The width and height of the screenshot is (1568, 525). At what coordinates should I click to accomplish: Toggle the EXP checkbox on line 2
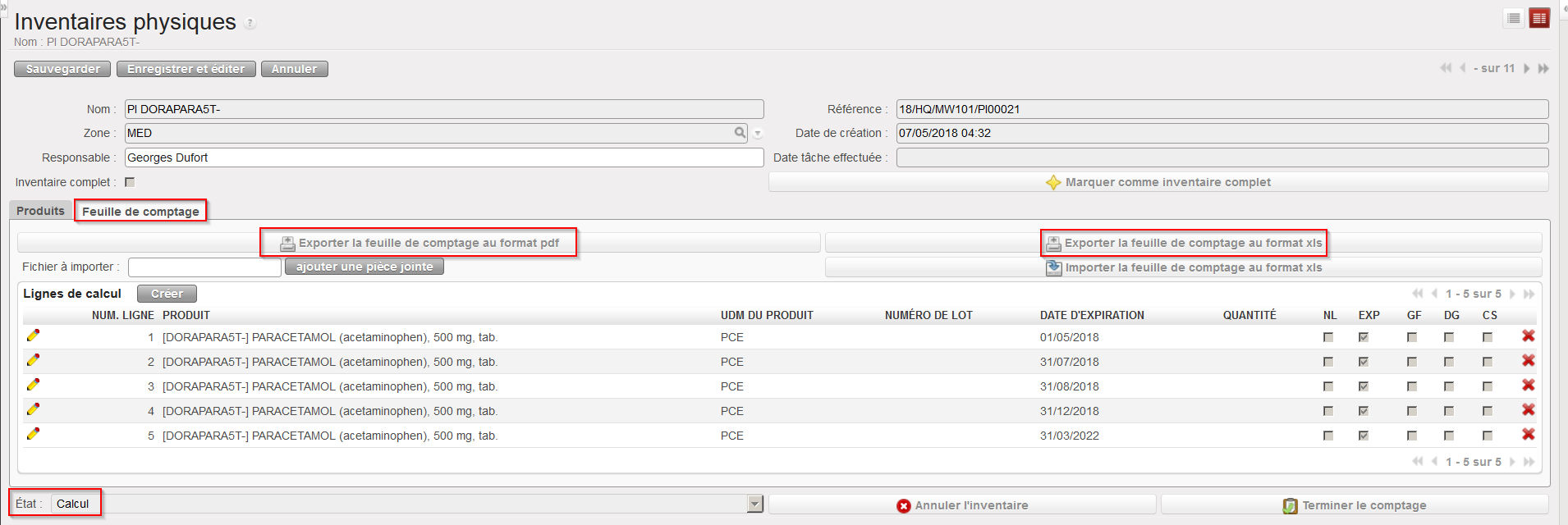click(x=1363, y=362)
